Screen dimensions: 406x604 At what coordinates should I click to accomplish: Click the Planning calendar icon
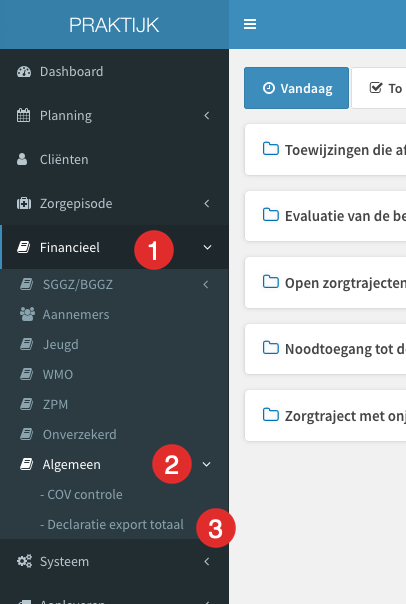click(x=23, y=116)
